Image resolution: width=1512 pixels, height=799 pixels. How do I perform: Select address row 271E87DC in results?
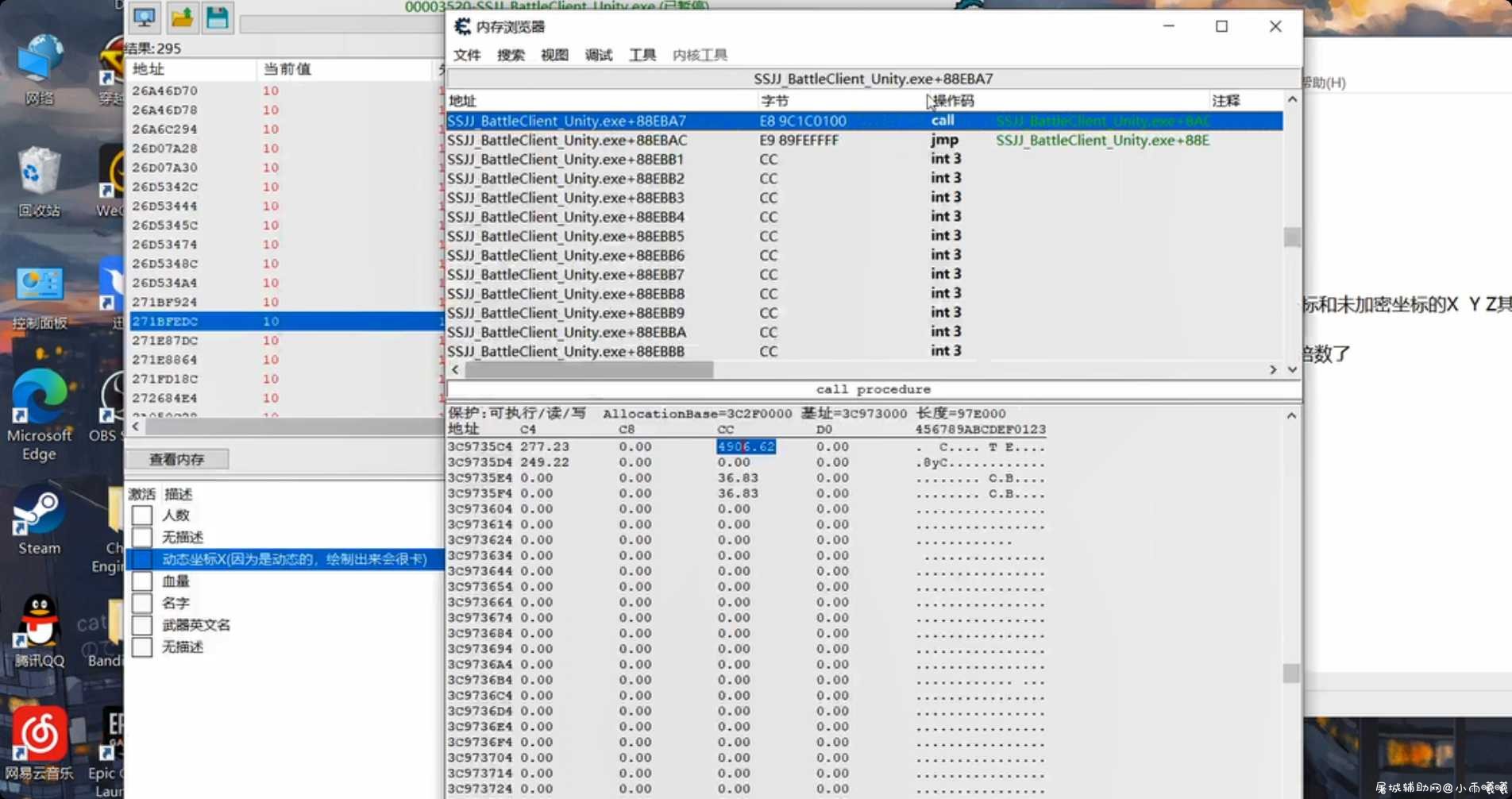click(x=284, y=340)
